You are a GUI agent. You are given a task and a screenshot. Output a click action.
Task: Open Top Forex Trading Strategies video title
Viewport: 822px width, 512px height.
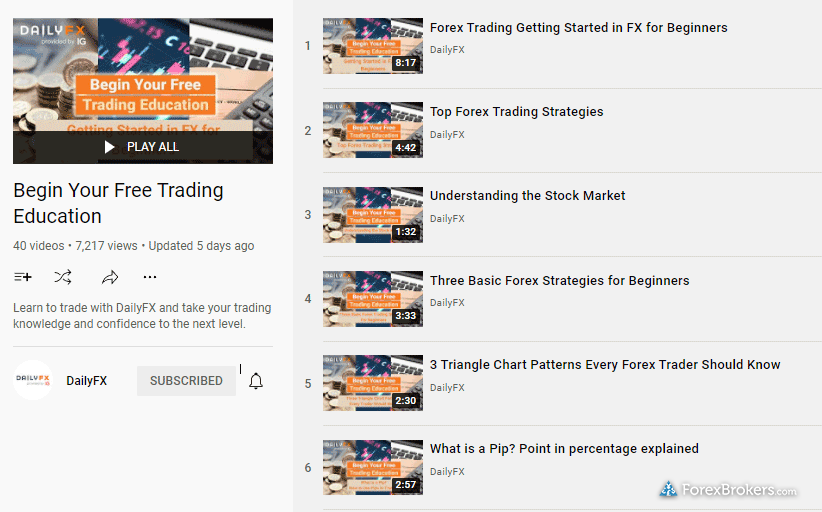[x=516, y=112]
